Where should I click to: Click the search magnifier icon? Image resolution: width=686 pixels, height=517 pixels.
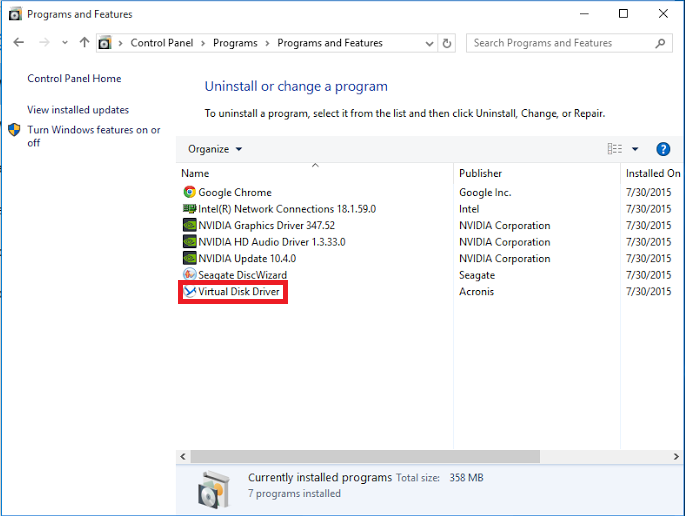pos(660,43)
